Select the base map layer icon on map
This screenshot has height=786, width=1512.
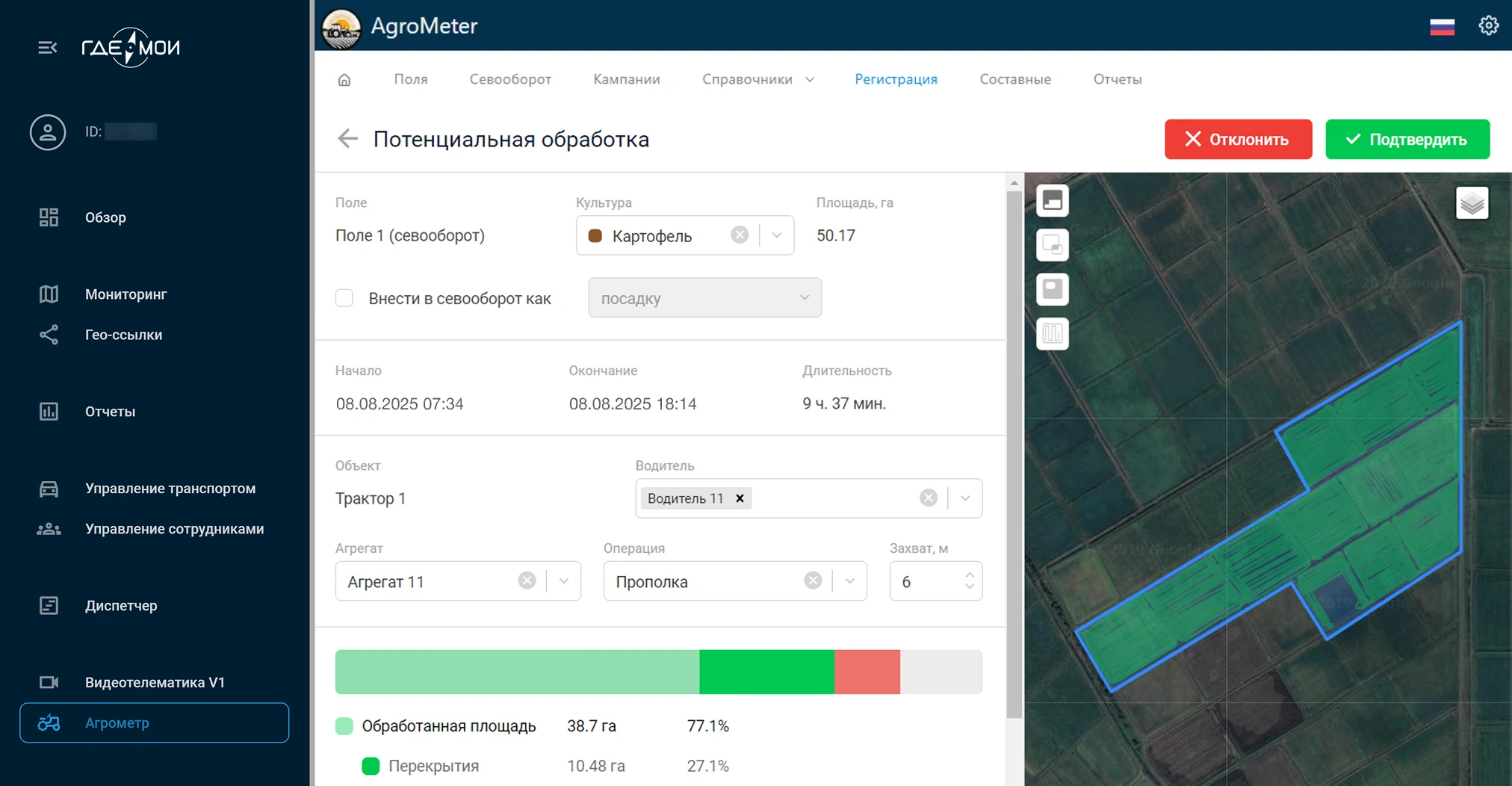(x=1052, y=200)
